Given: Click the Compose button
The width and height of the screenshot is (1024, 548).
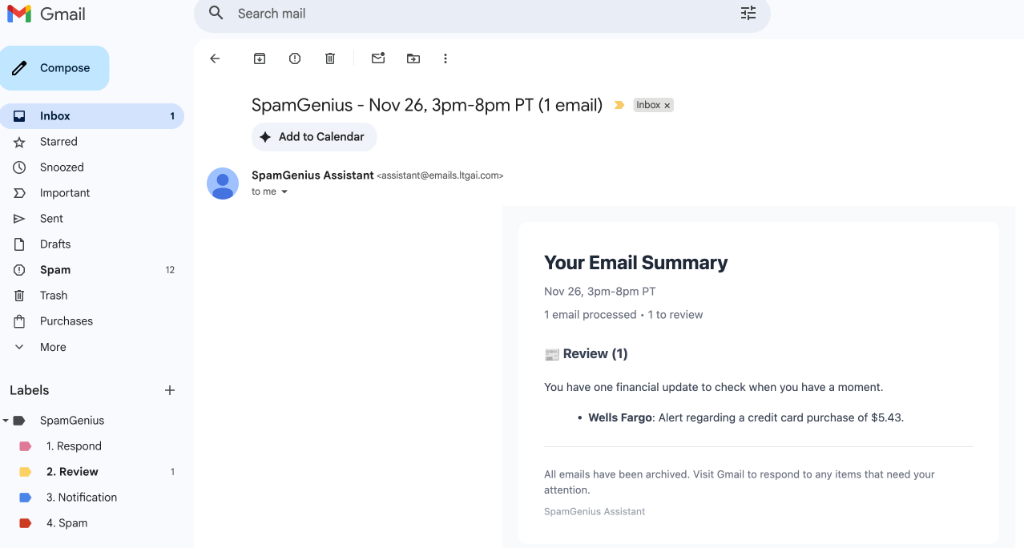Looking at the screenshot, I should point(55,68).
